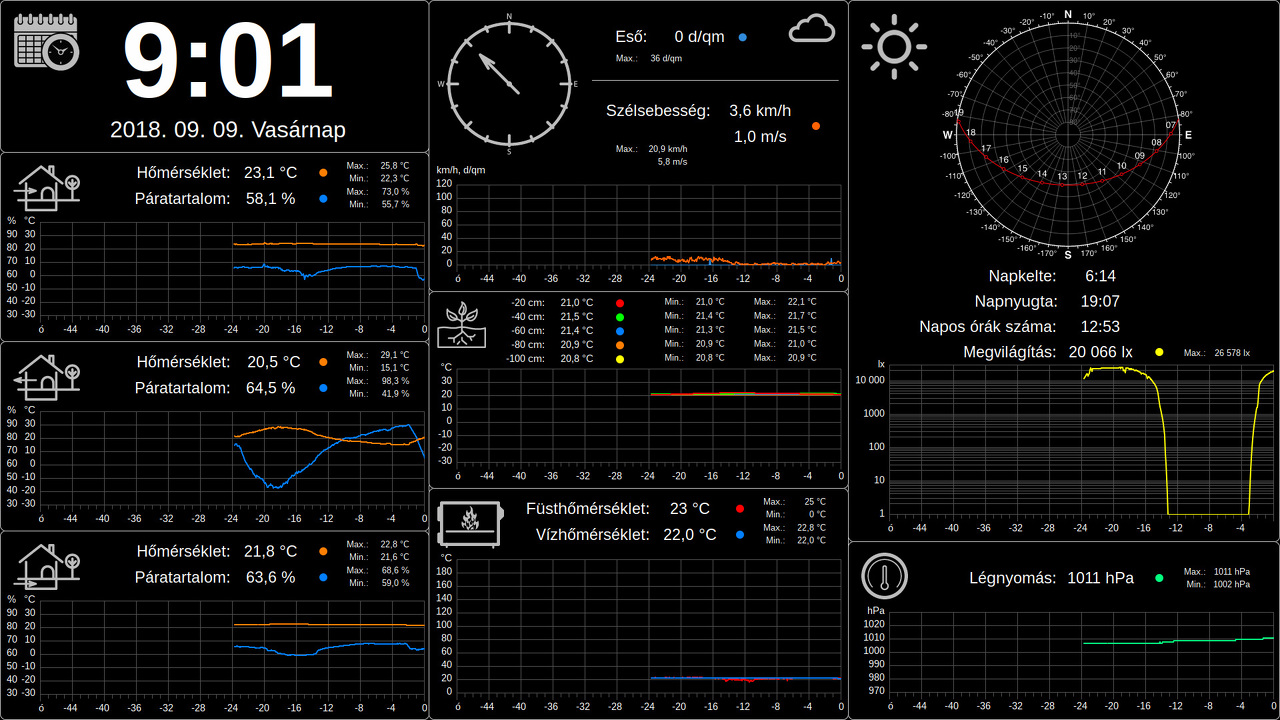Click the orange dot next to 20,5 °C
Viewport: 1280px width, 720px height.
323,362
